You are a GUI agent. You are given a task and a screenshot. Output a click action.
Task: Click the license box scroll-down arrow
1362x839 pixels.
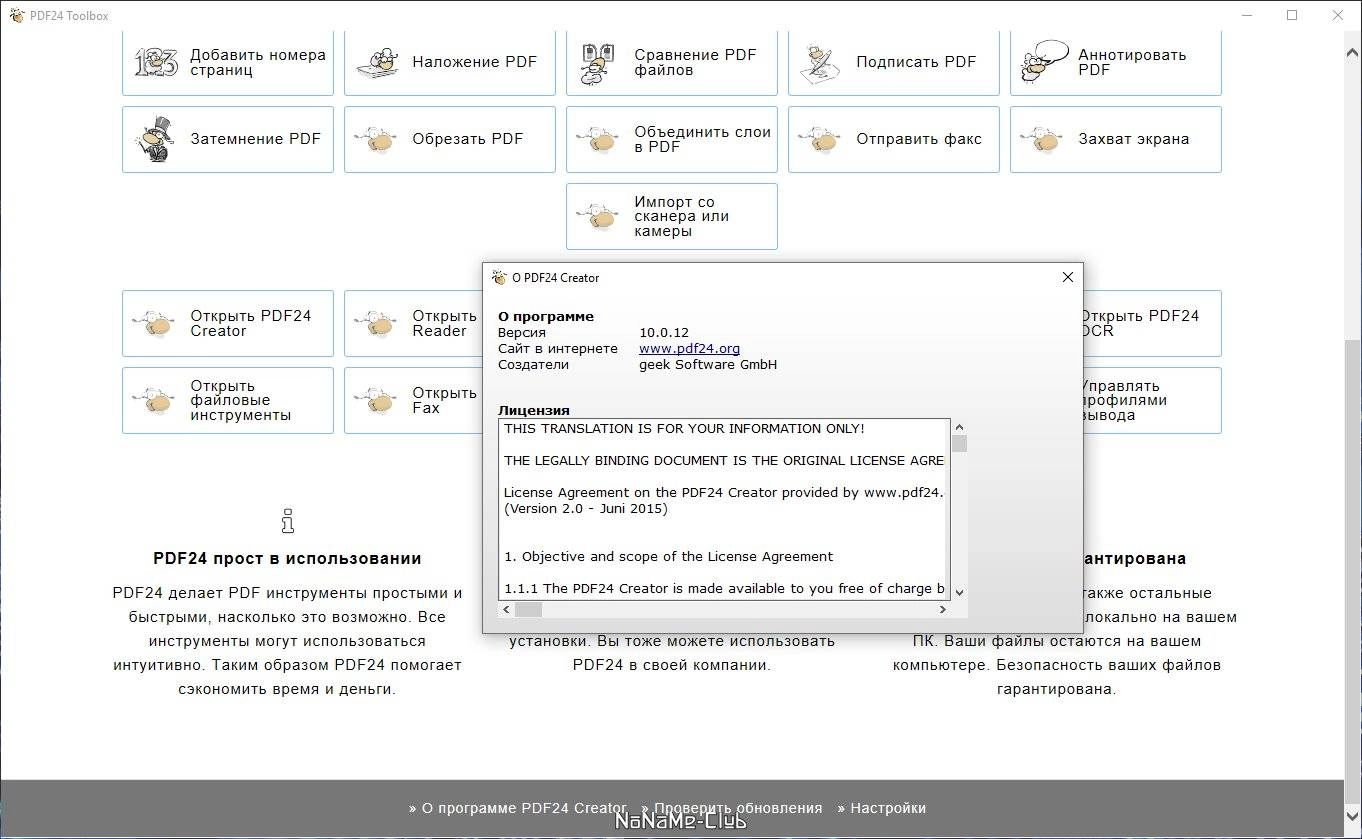click(x=959, y=593)
